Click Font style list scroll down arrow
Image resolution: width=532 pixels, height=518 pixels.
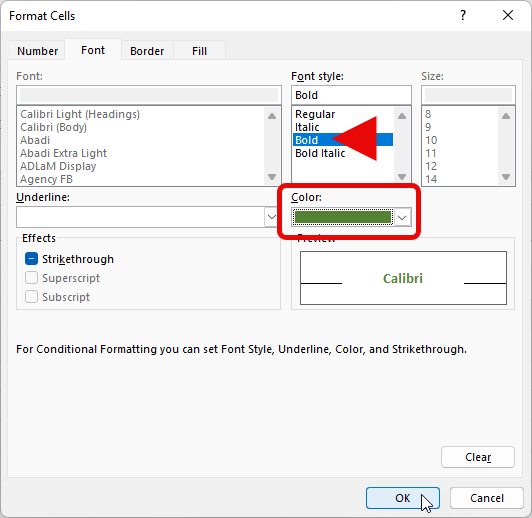click(402, 177)
